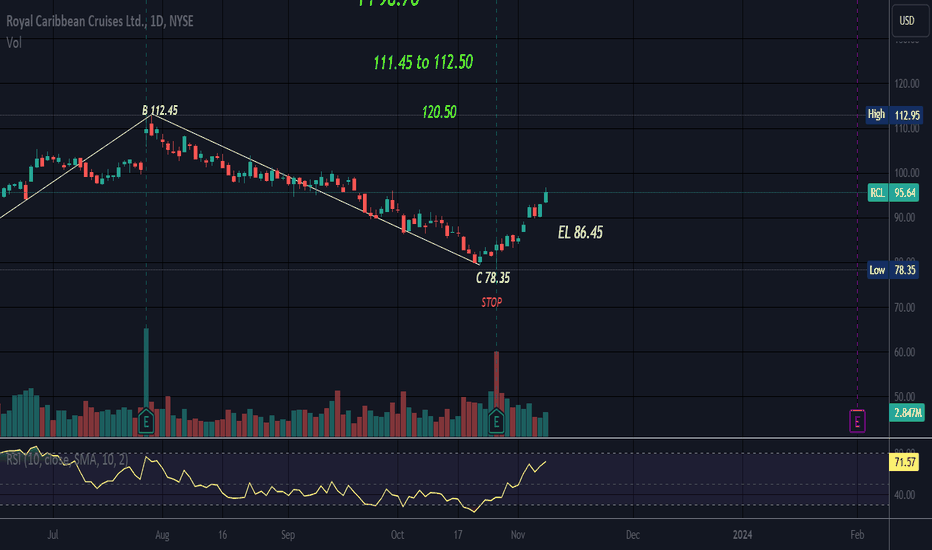Click the High 112.95 price label
The image size is (932, 550).
(893, 115)
